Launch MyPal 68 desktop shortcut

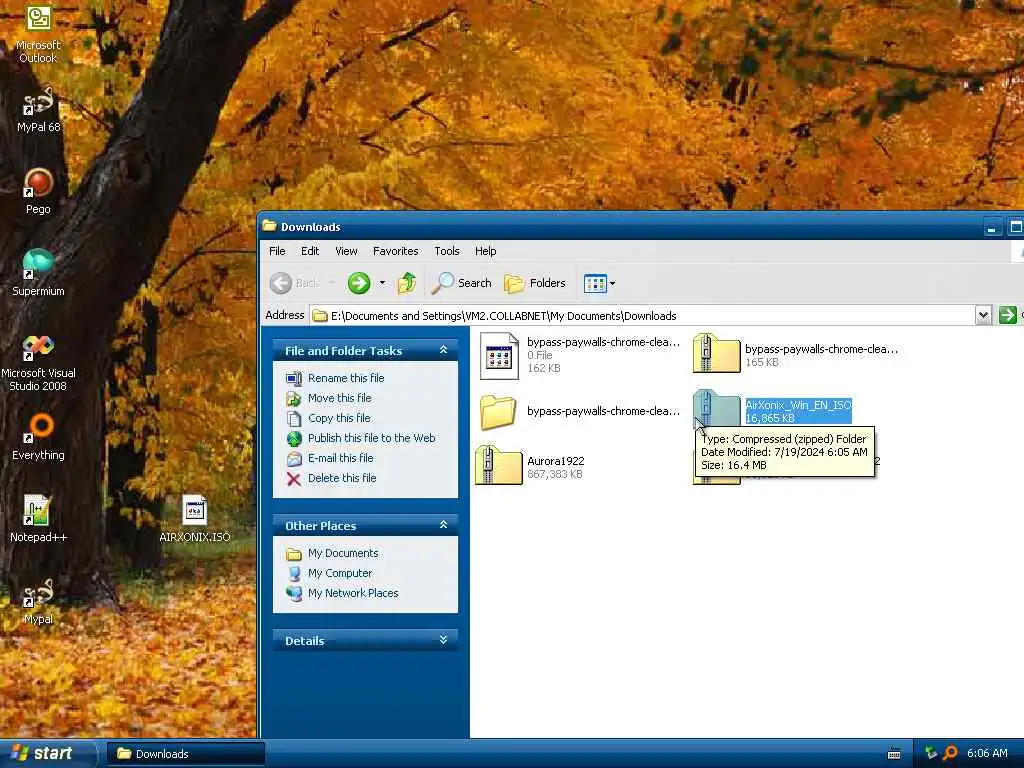click(x=38, y=110)
